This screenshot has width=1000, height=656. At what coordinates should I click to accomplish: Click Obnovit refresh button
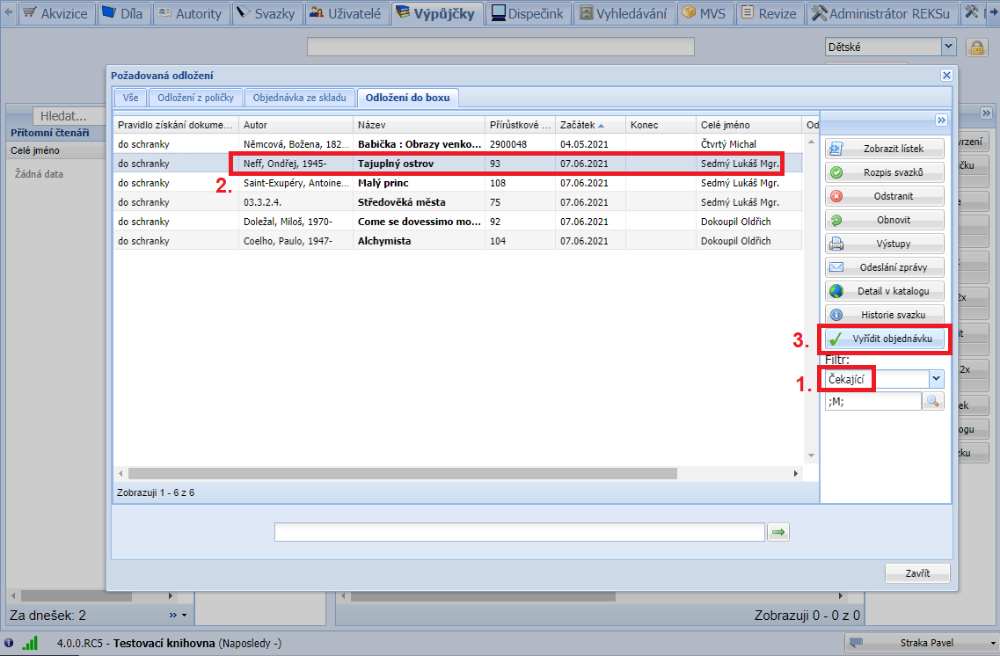tap(885, 219)
